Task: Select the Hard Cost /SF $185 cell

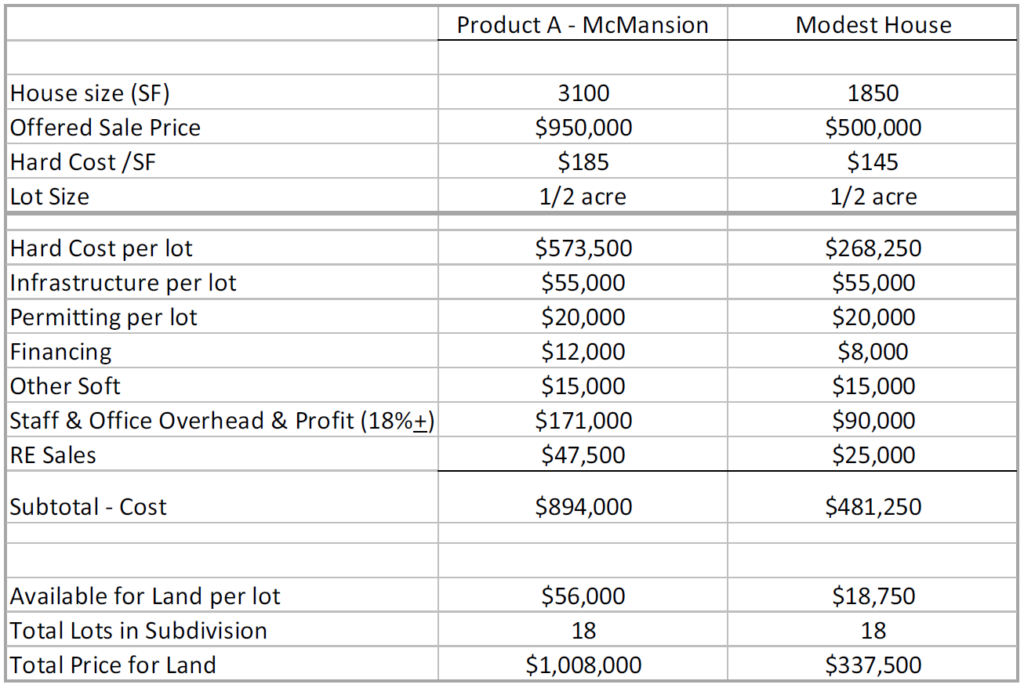Action: coord(582,162)
